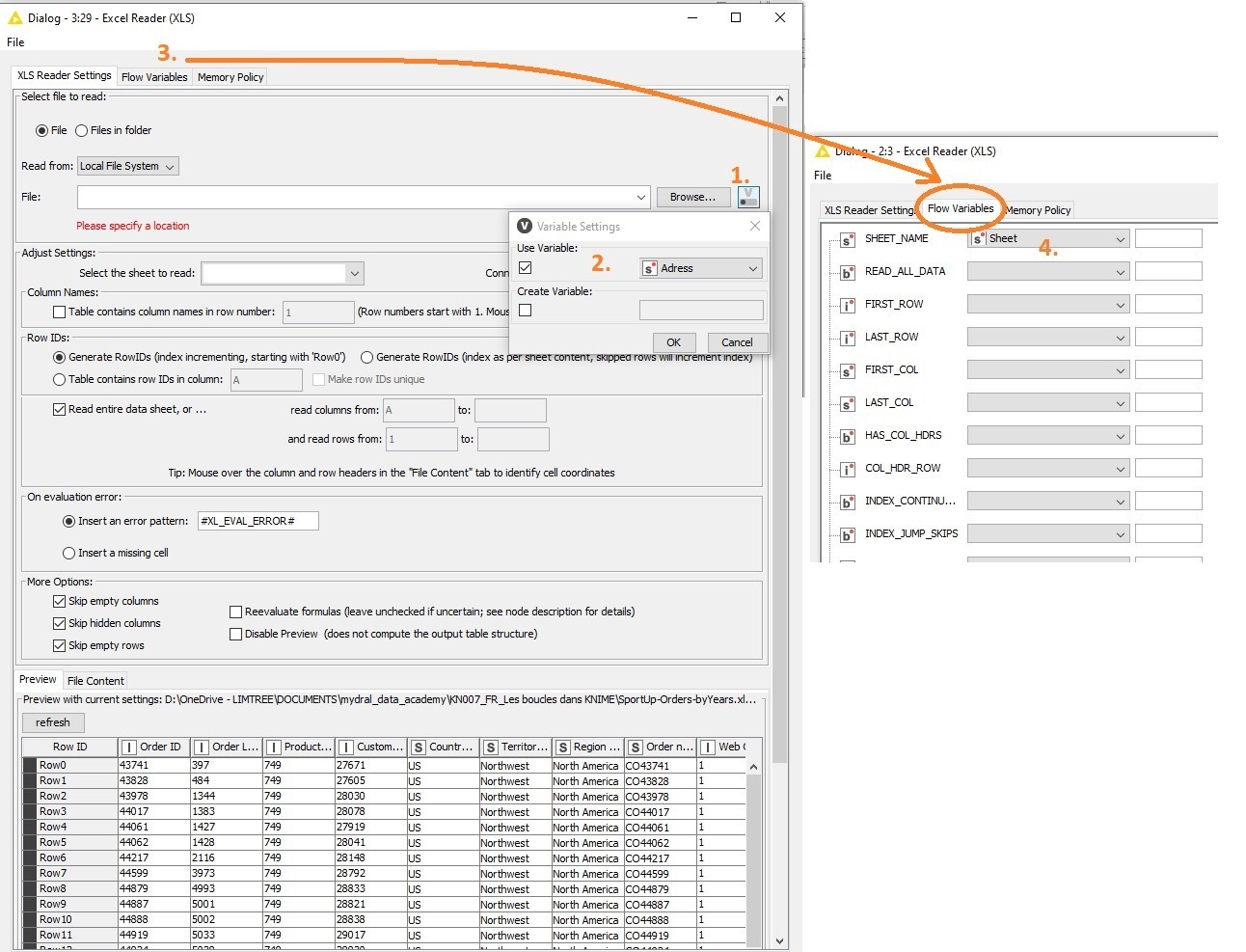The width and height of the screenshot is (1246, 952).
Task: Toggle Skip empty rows checkbox
Action: [x=59, y=645]
